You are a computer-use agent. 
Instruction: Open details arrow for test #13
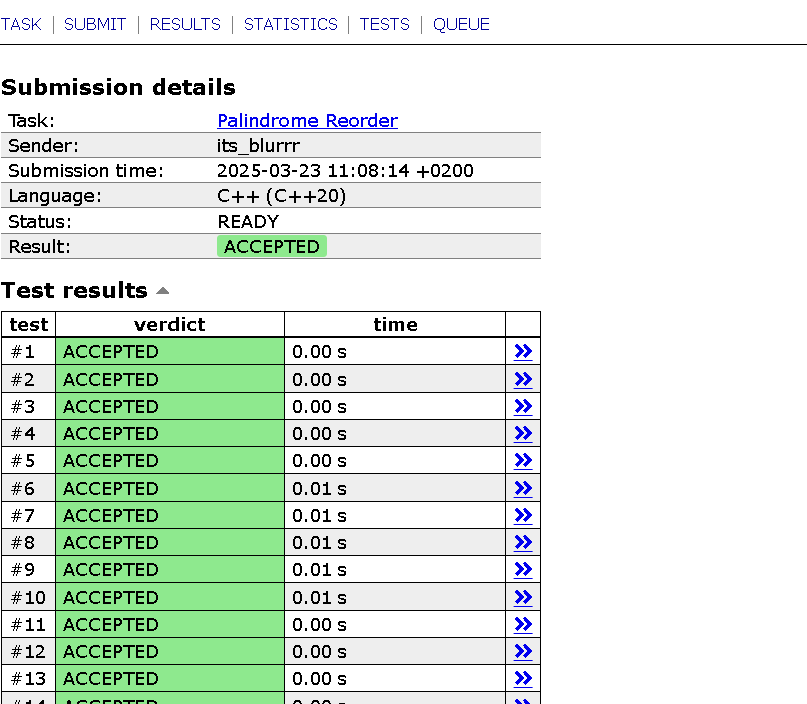523,678
